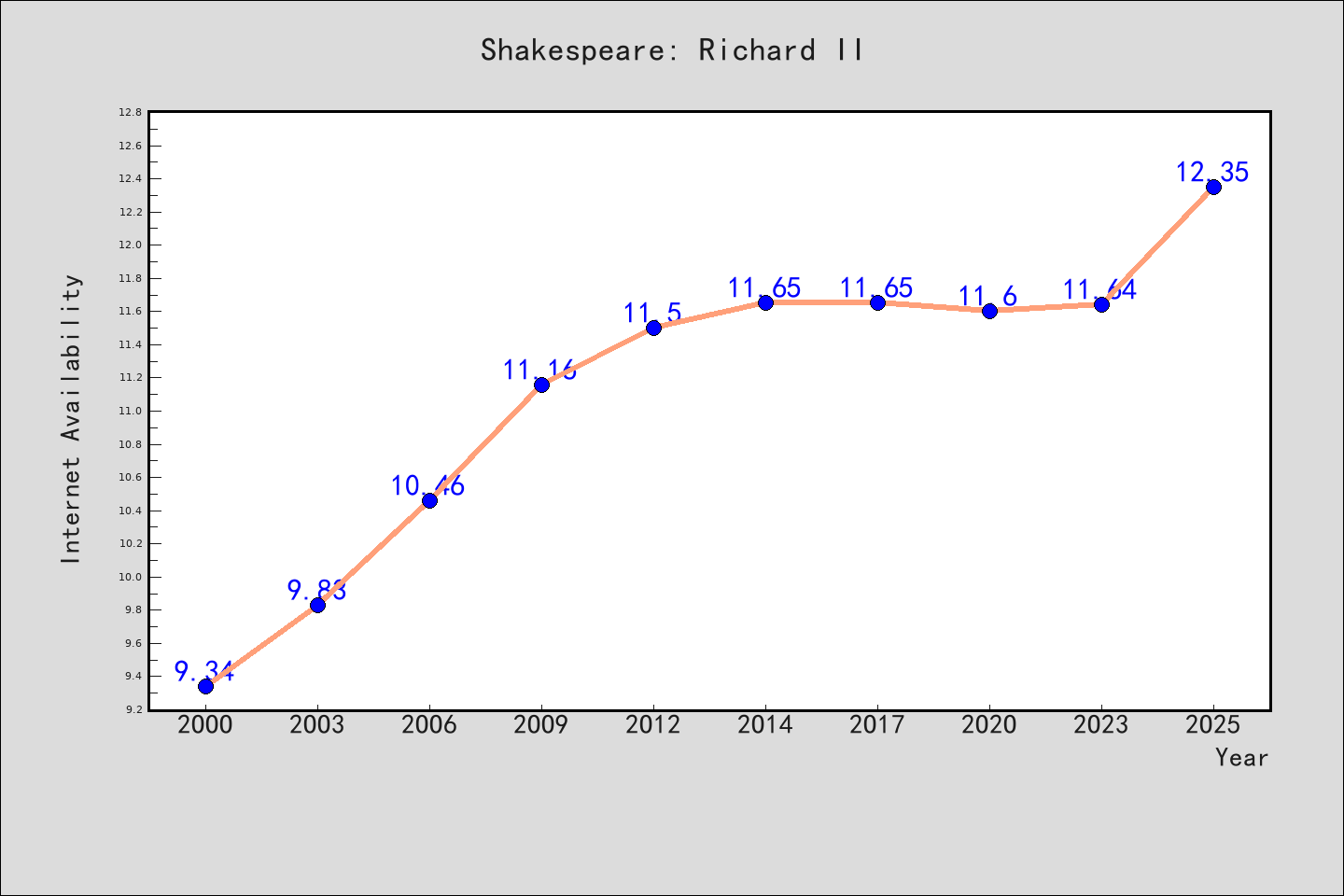Screen dimensions: 1344x896
Task: Select the data point for year 2025
Action: [1213, 187]
